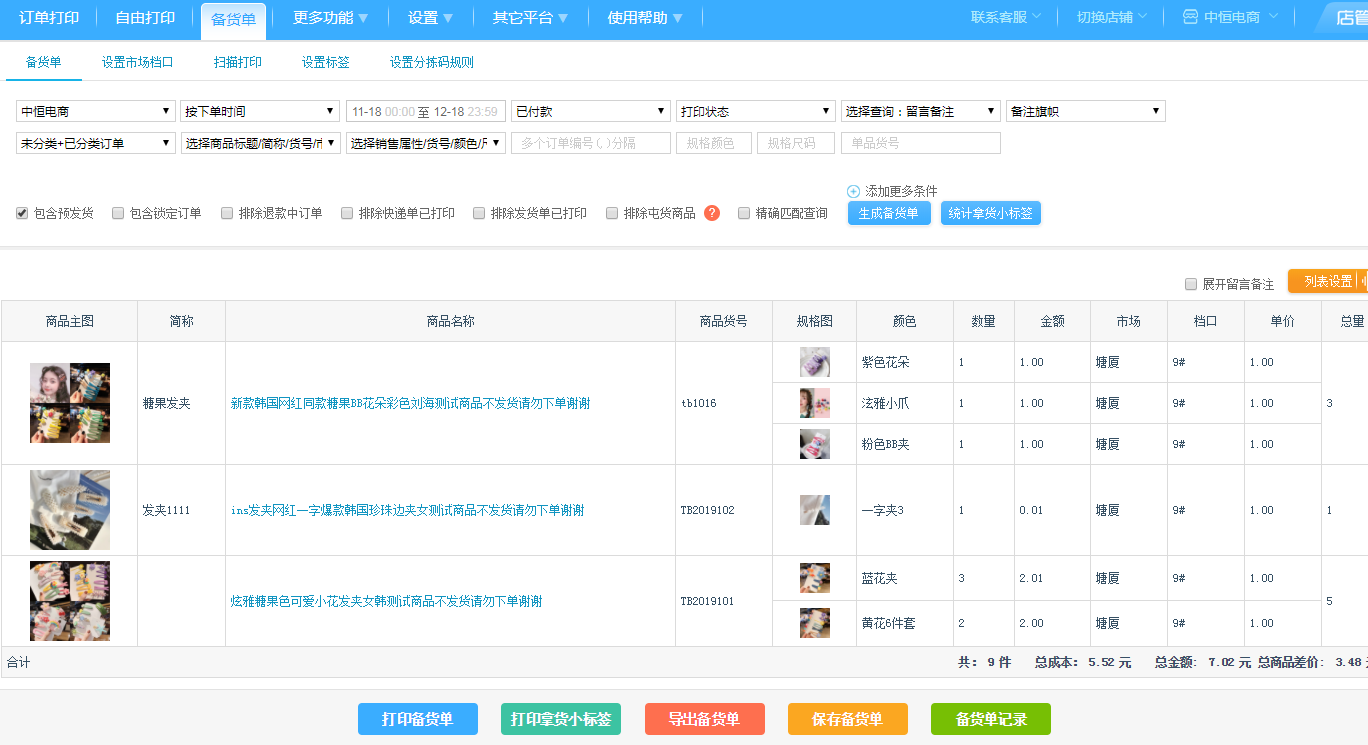1368x745 pixels.
Task: Go to 订单打印 in top navigation
Action: point(49,17)
